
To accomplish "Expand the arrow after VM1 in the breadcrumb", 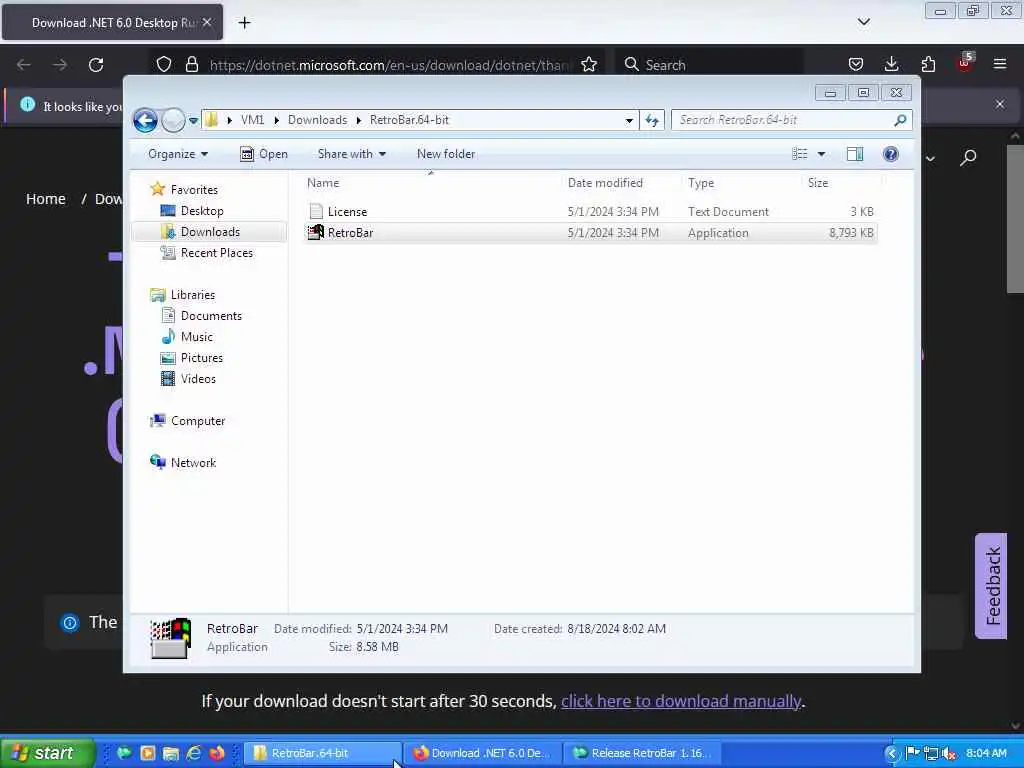I will 276,121.
